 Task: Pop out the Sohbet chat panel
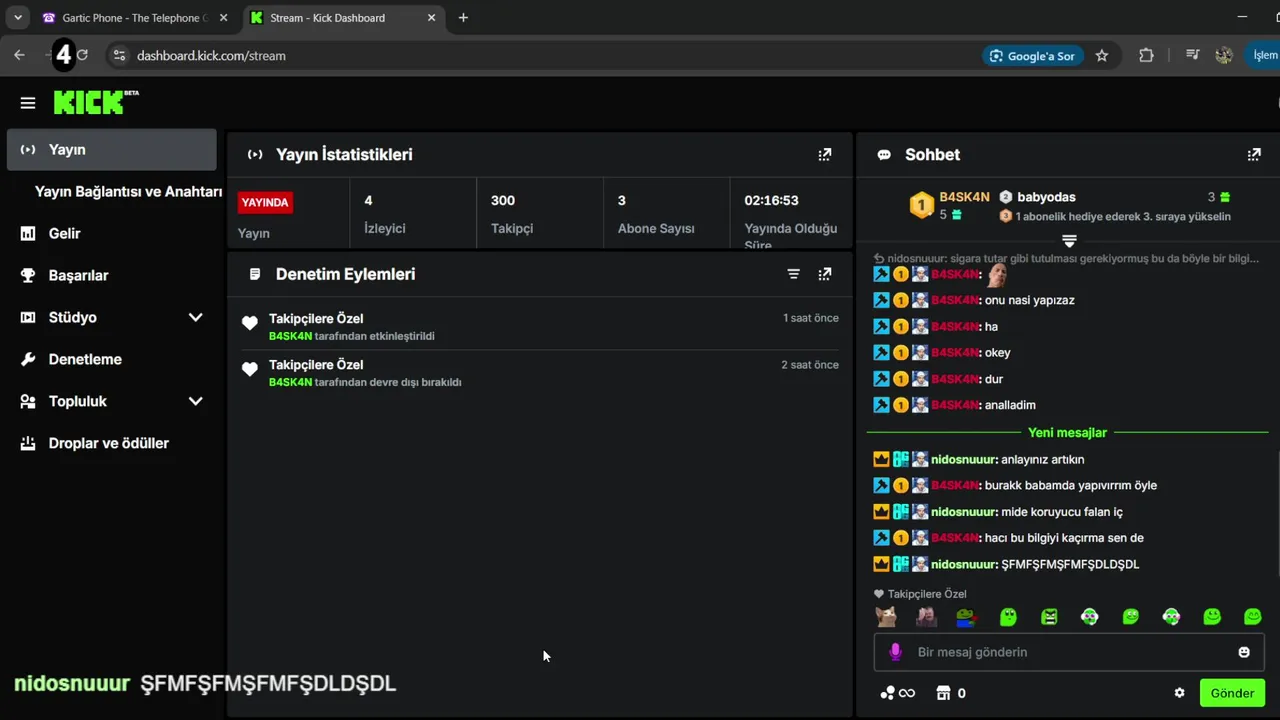(1254, 155)
